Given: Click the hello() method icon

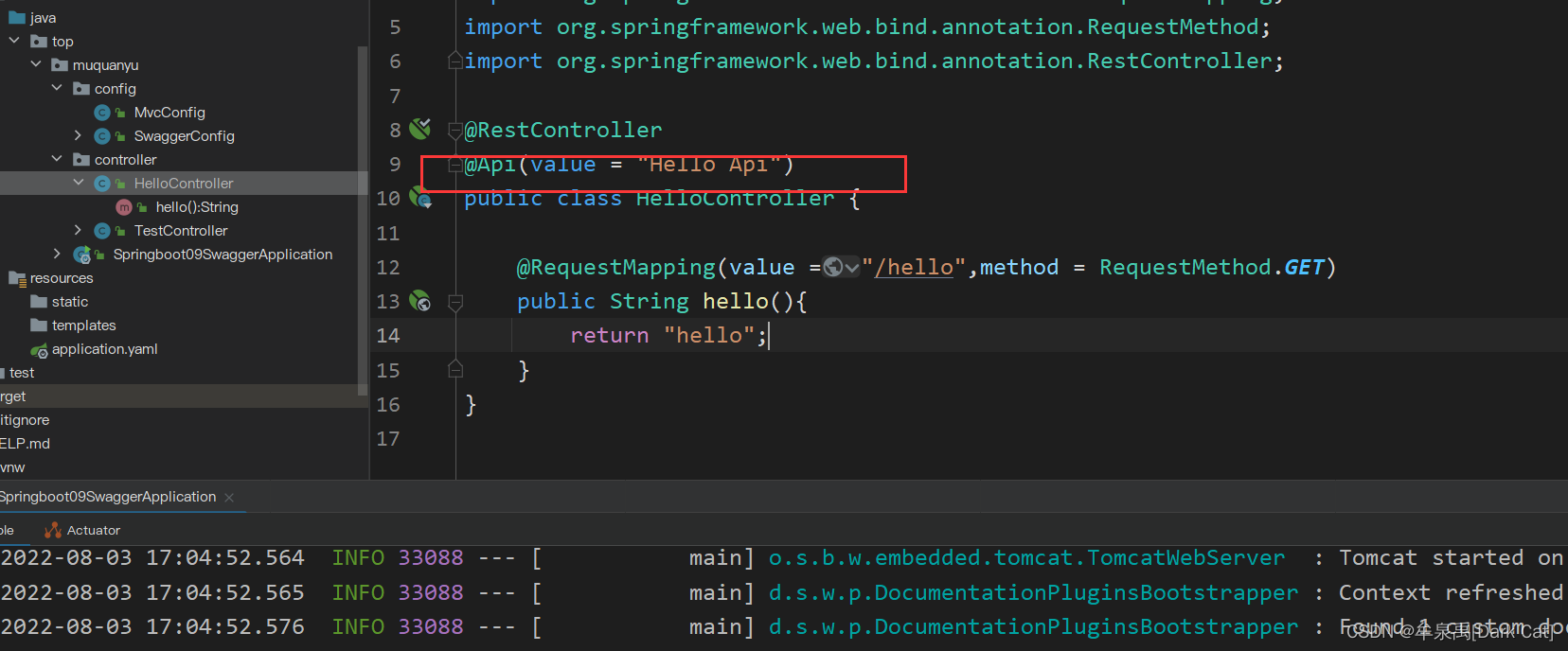Looking at the screenshot, I should click(124, 207).
